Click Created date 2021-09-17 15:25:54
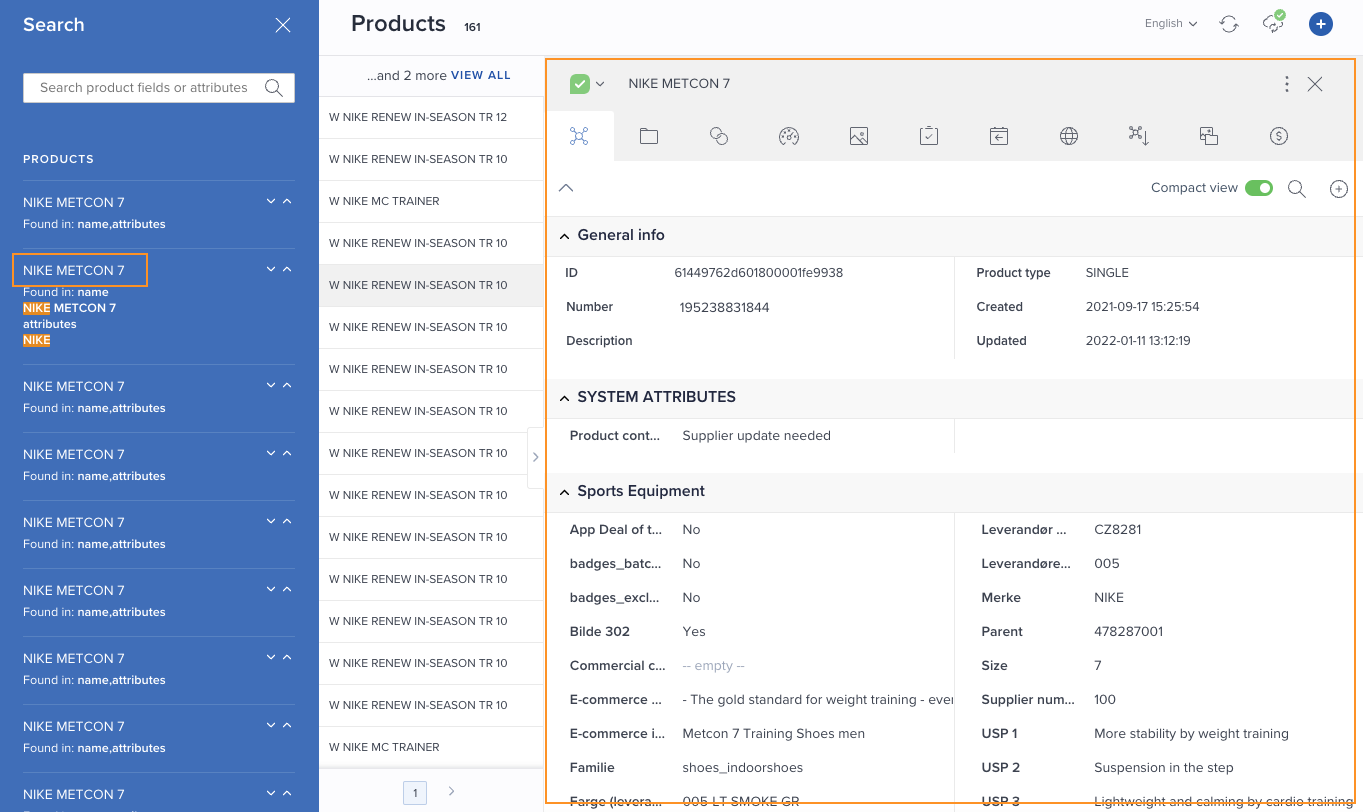The height and width of the screenshot is (812, 1363). click(1143, 307)
